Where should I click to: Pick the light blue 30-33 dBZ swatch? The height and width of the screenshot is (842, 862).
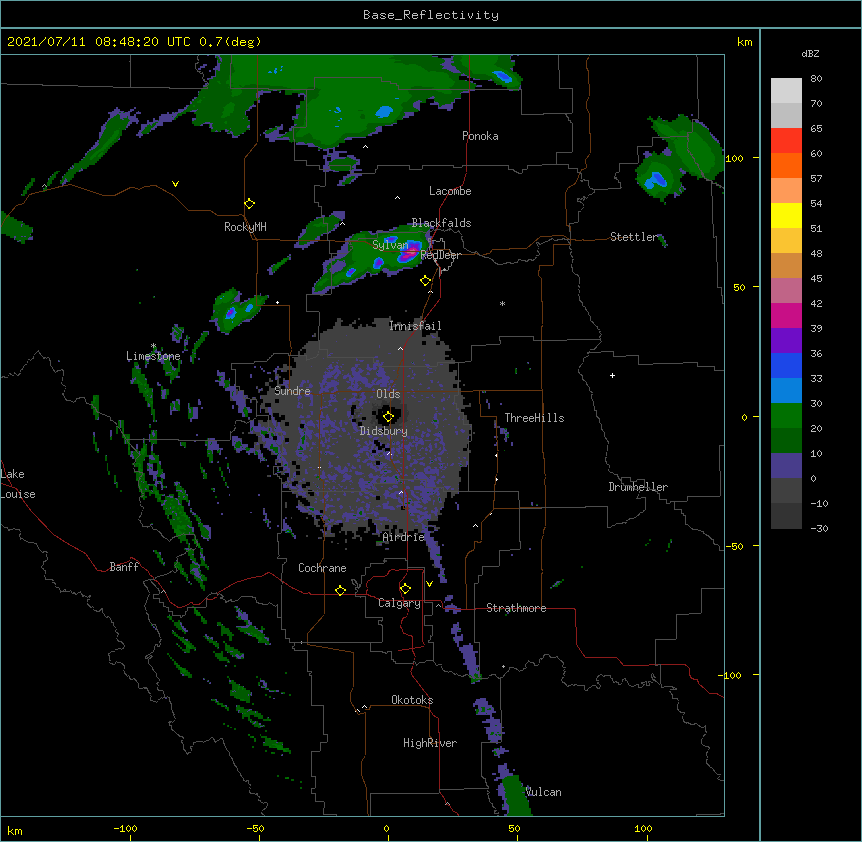tap(786, 390)
